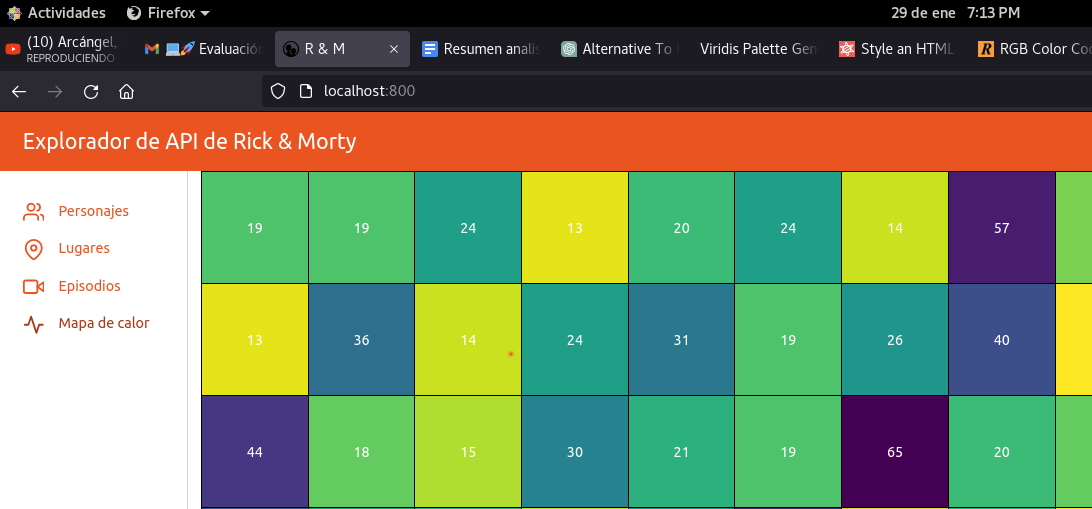The width and height of the screenshot is (1092, 509).
Task: Click the Episodios video camera icon
Action: [x=33, y=287]
